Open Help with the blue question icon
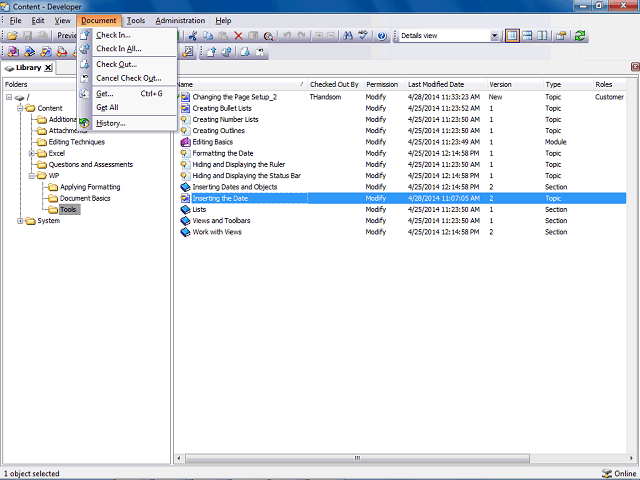The image size is (640, 480). [382, 36]
